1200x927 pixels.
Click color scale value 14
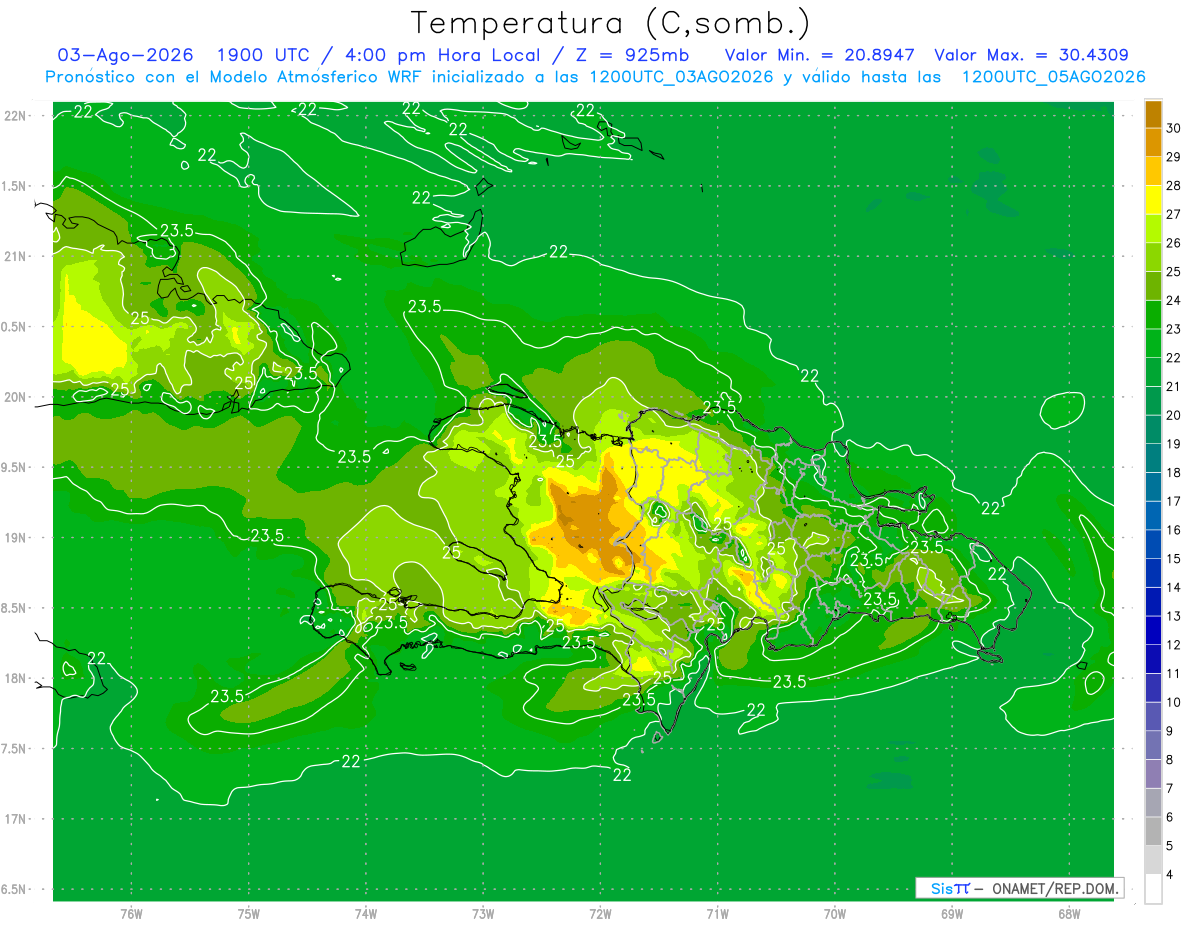point(1174,588)
